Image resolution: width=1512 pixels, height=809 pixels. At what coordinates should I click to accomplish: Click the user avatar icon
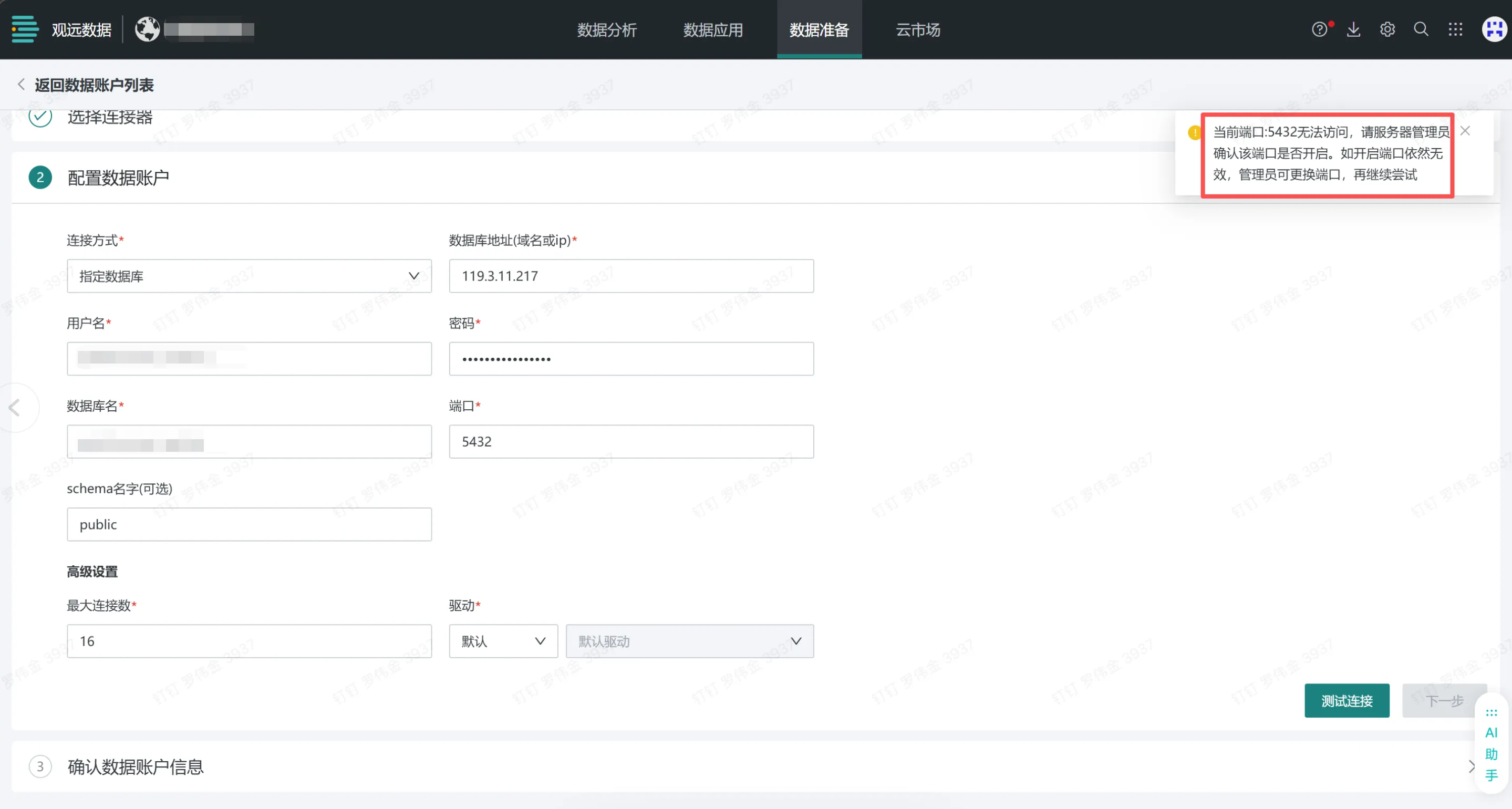pyautogui.click(x=1493, y=29)
